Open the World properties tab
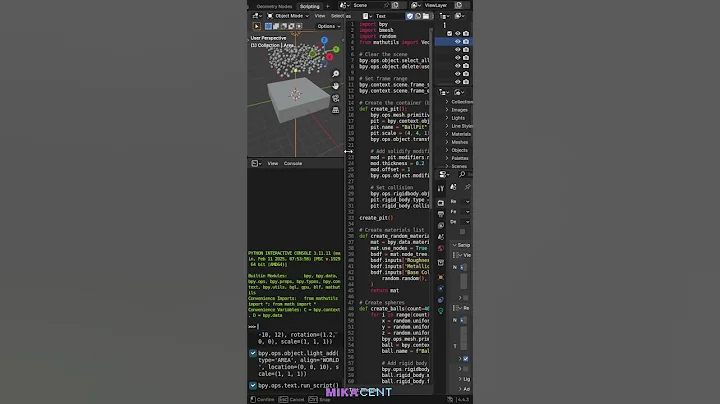Screen dimensions: 720x404 click(441, 248)
